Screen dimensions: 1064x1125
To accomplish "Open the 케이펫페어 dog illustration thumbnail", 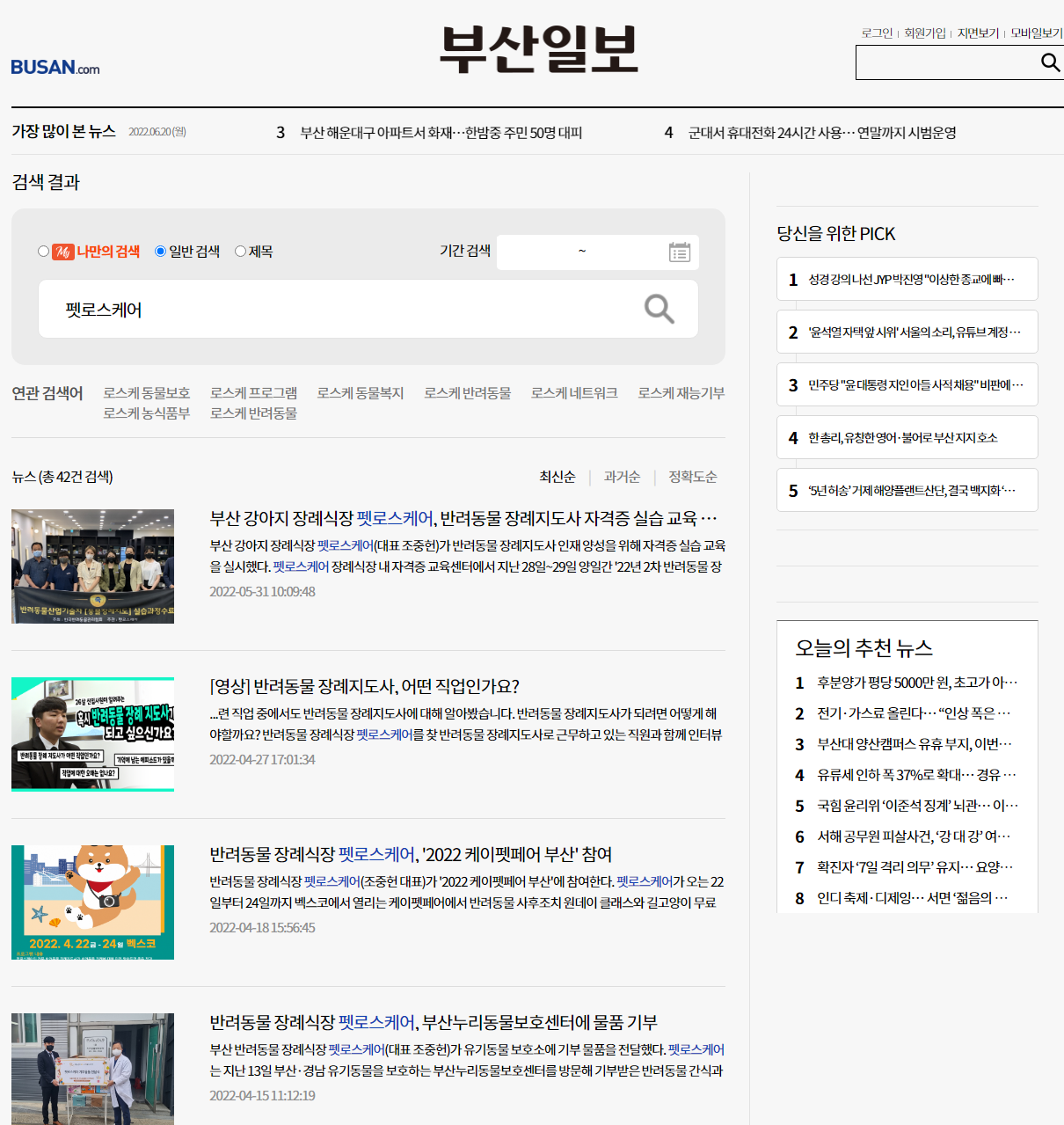I will pos(92,902).
